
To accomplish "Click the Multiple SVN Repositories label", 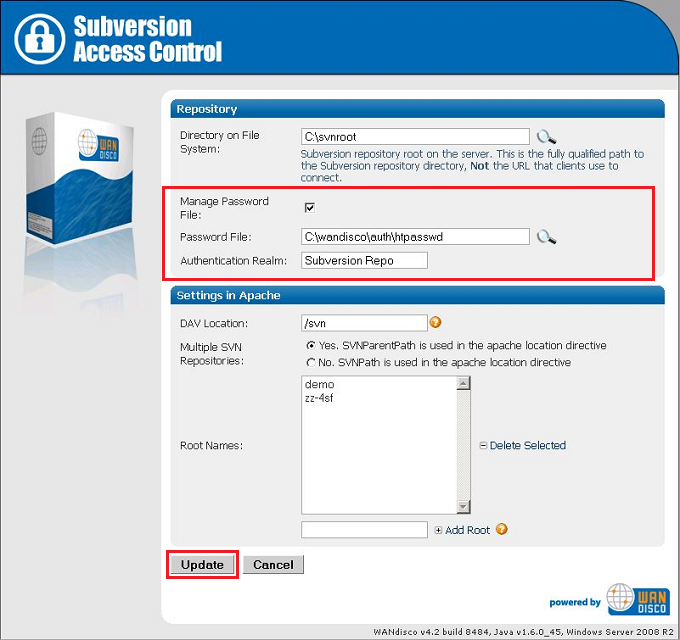I will tap(211, 354).
